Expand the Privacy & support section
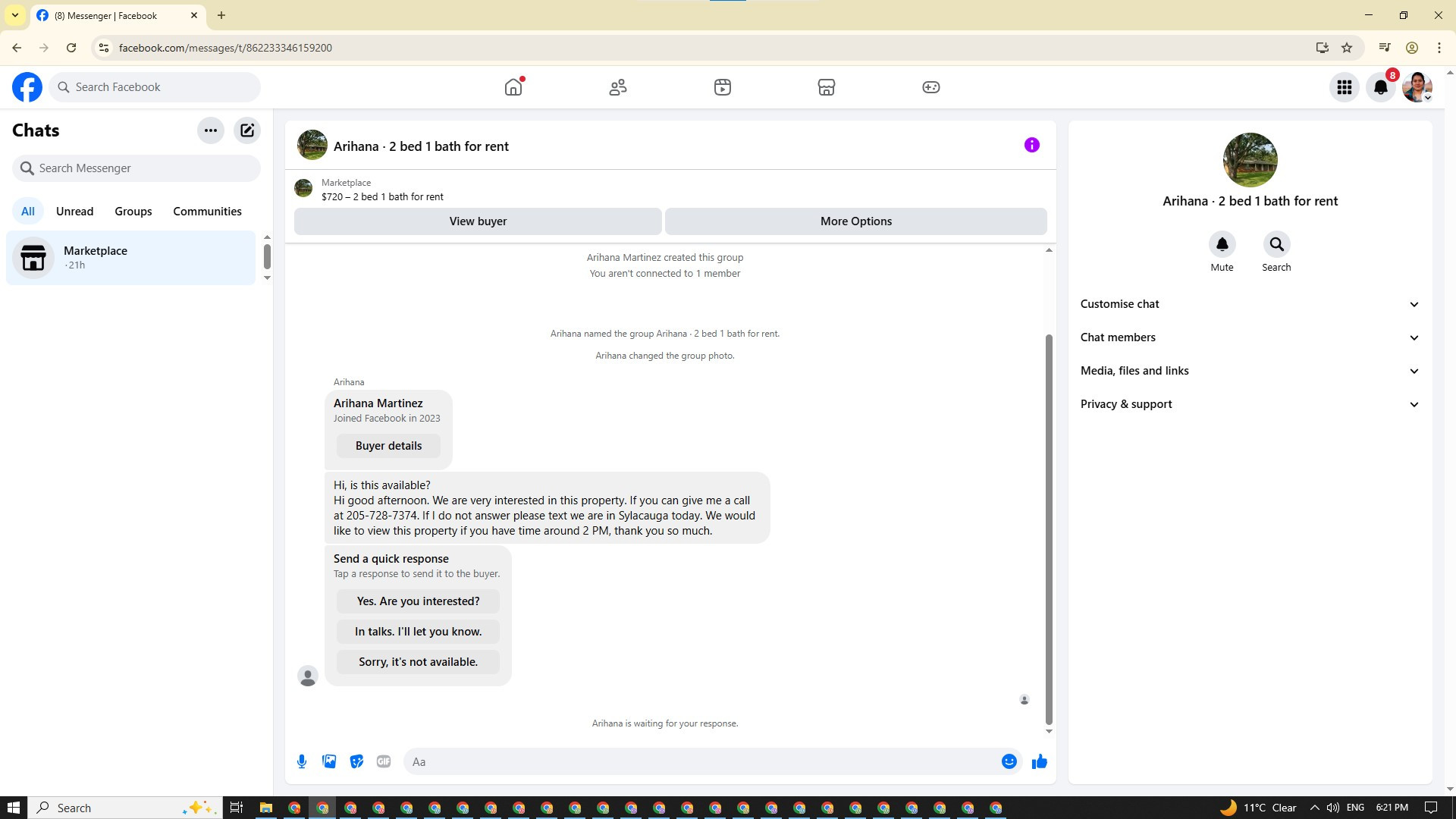The width and height of the screenshot is (1456, 819). click(1250, 404)
